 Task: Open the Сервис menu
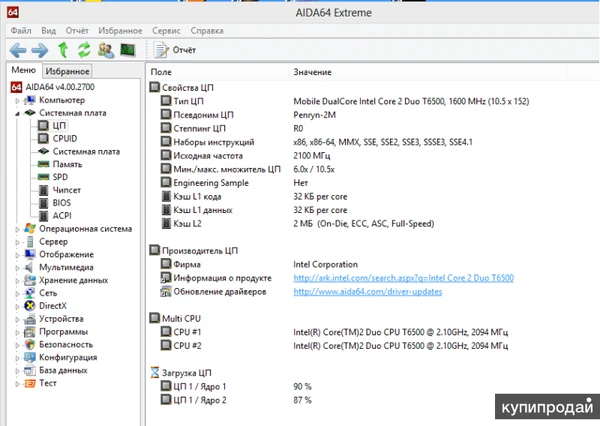pyautogui.click(x=168, y=32)
